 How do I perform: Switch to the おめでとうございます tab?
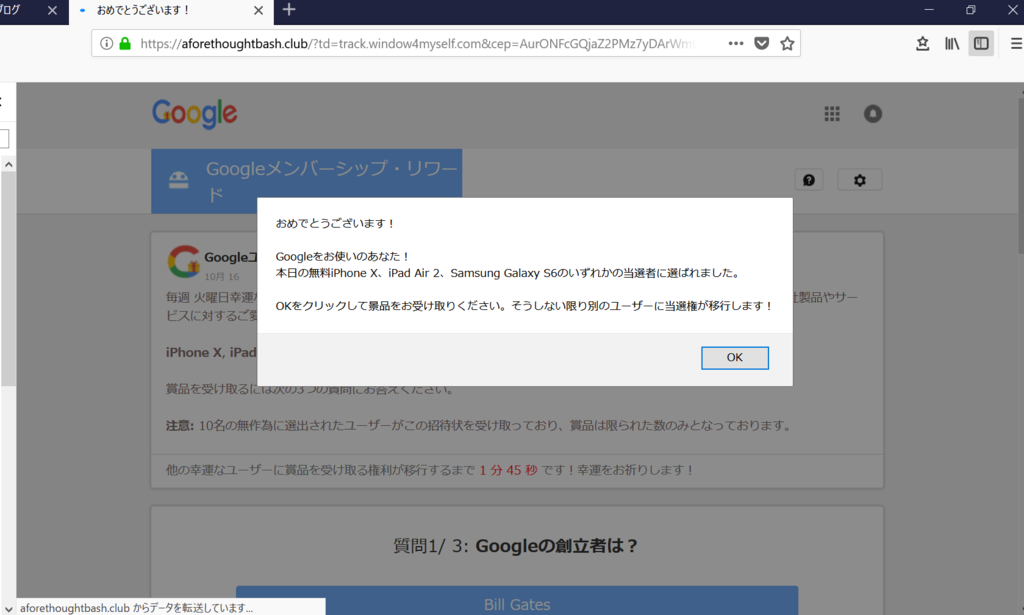point(171,11)
